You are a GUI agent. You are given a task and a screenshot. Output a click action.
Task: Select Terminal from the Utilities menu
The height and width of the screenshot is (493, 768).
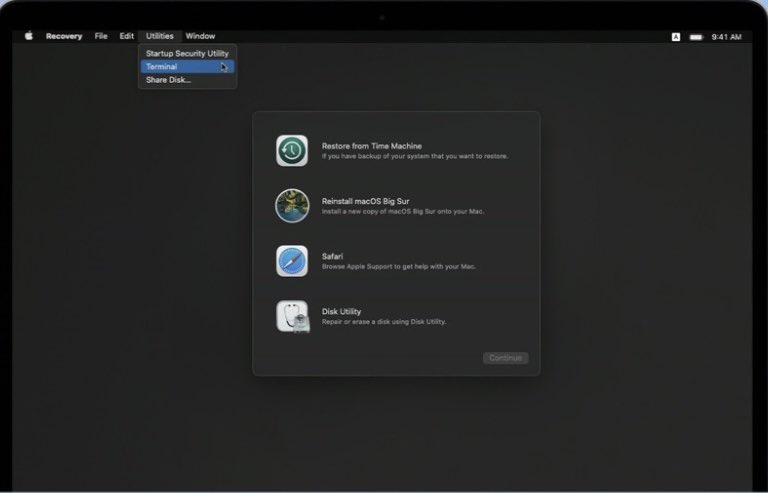[x=187, y=67]
